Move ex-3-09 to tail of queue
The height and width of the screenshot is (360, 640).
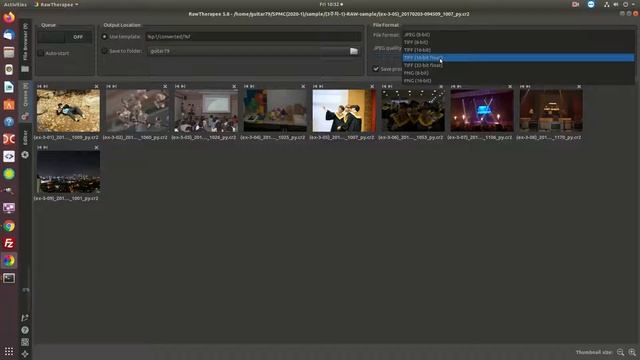pyautogui.click(x=45, y=147)
